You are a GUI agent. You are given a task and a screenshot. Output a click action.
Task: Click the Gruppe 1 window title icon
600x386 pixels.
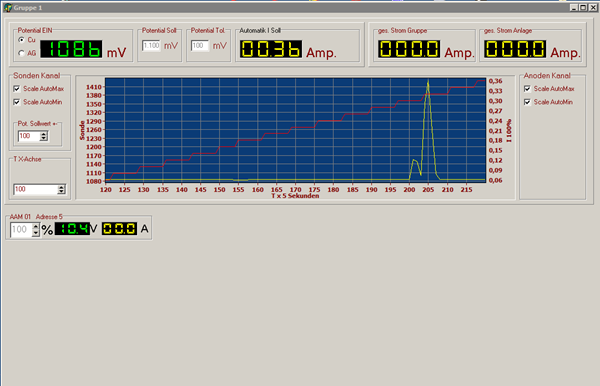8,8
